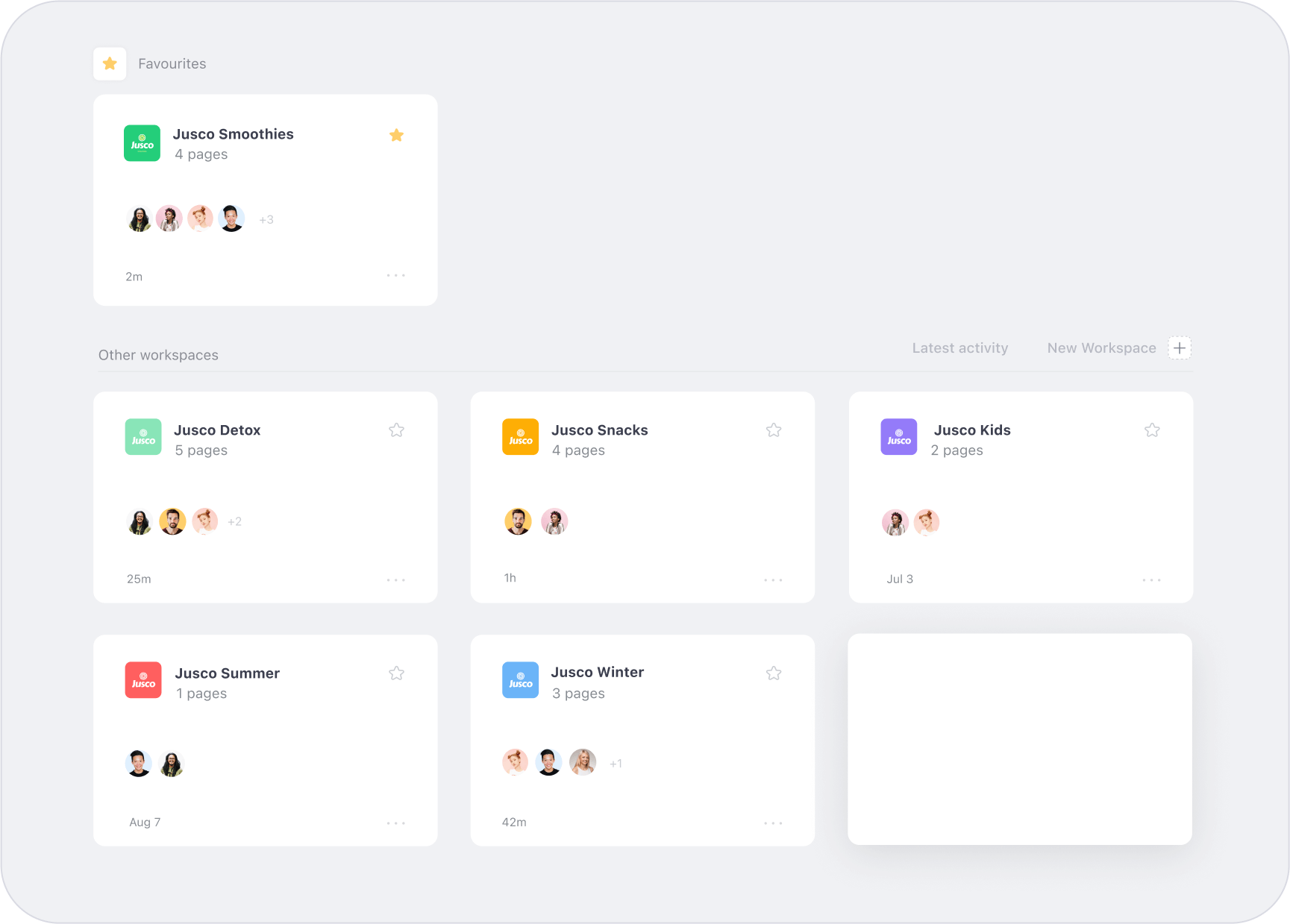Open the options menu on Jusco Smoothies card
Image resolution: width=1290 pixels, height=924 pixels.
pyautogui.click(x=396, y=275)
